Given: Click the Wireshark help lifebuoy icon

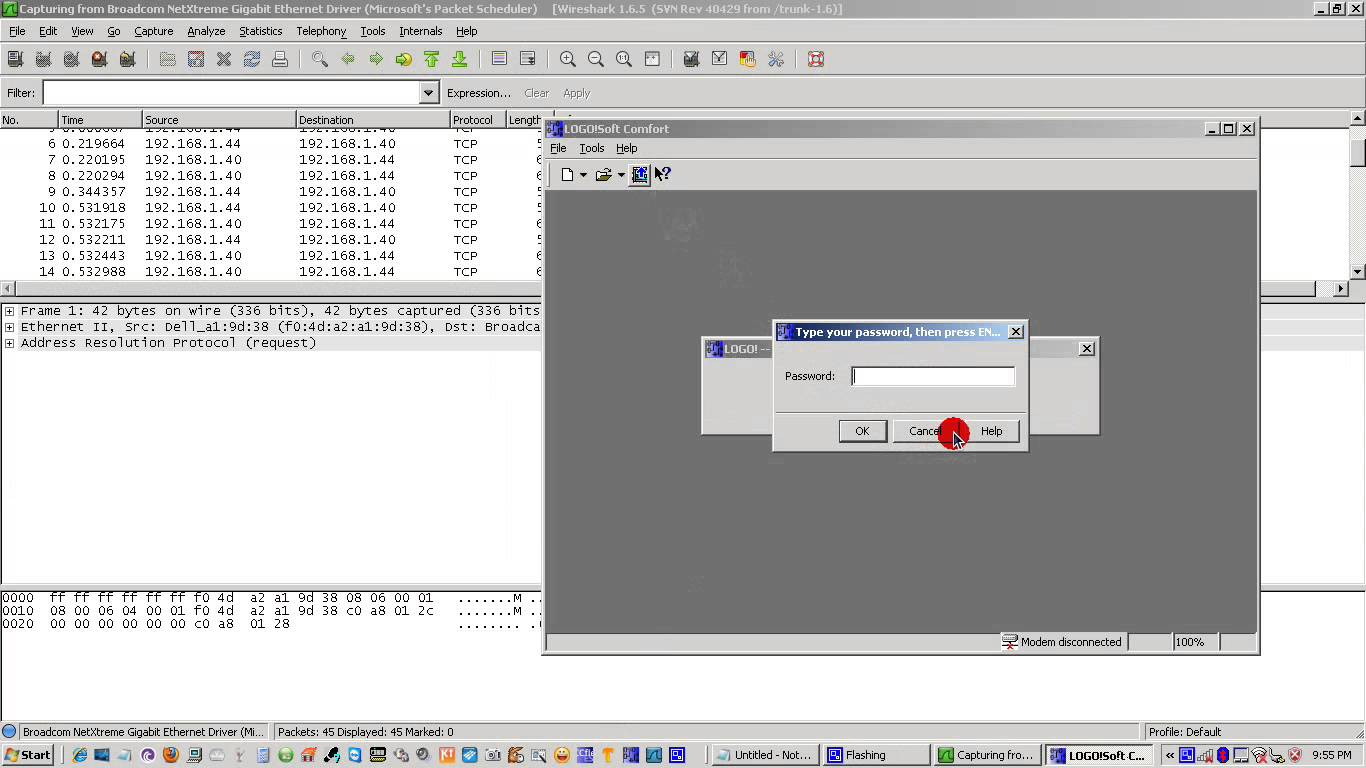Looking at the screenshot, I should 815,59.
